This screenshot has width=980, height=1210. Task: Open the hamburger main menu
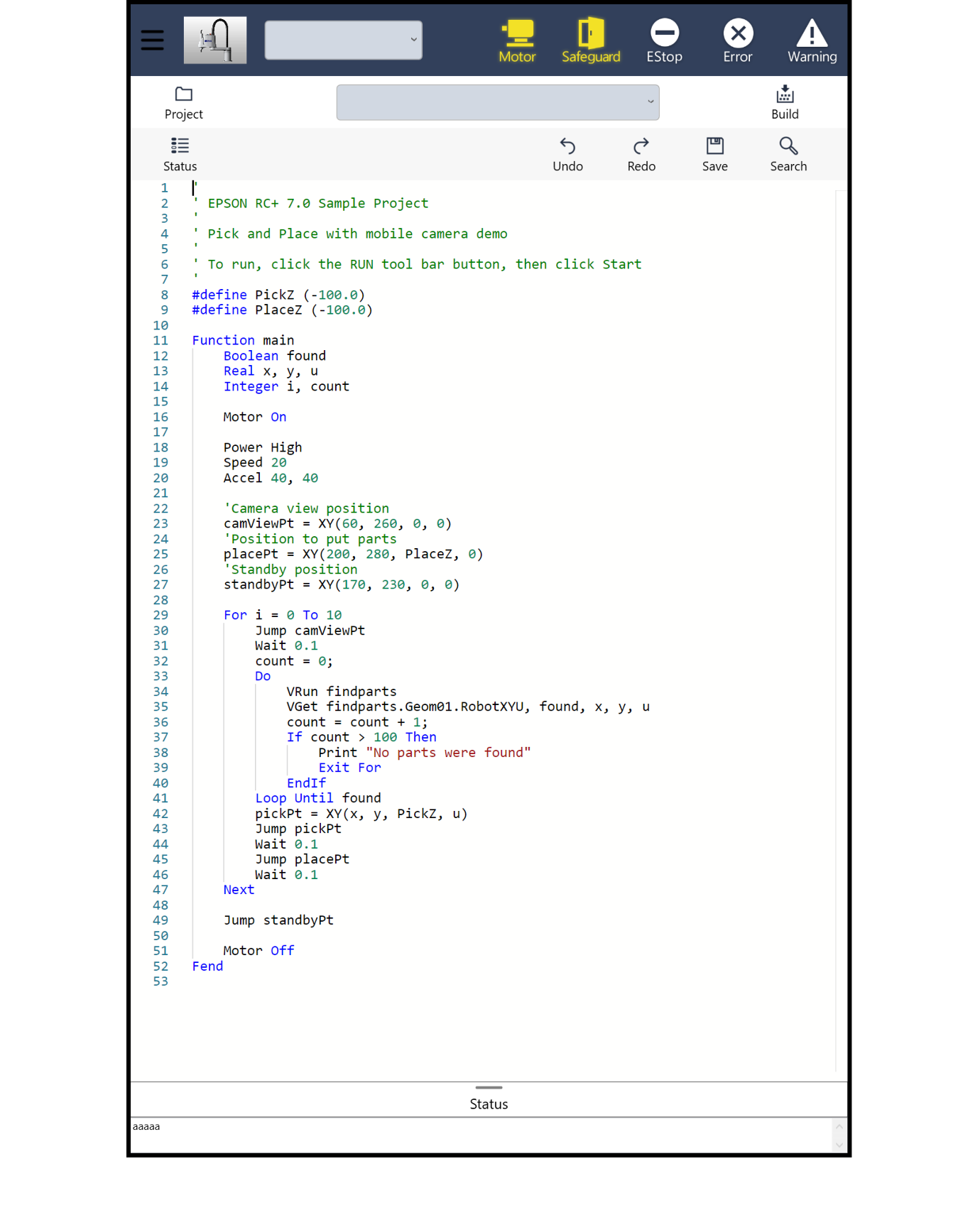pos(152,40)
